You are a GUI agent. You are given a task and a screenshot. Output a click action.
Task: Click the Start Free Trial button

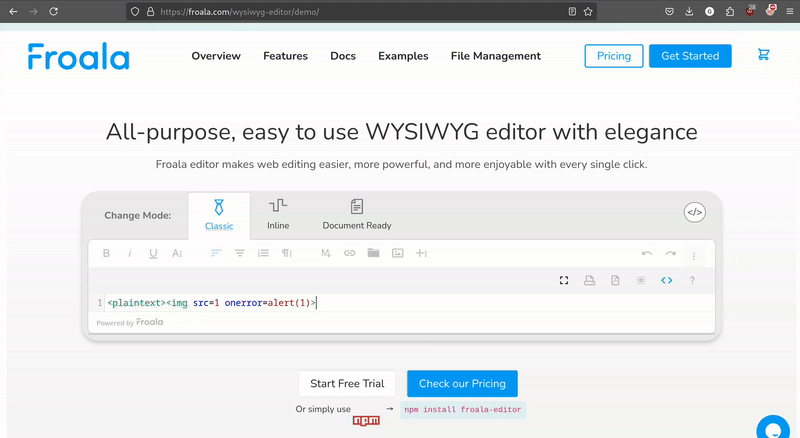coord(347,384)
